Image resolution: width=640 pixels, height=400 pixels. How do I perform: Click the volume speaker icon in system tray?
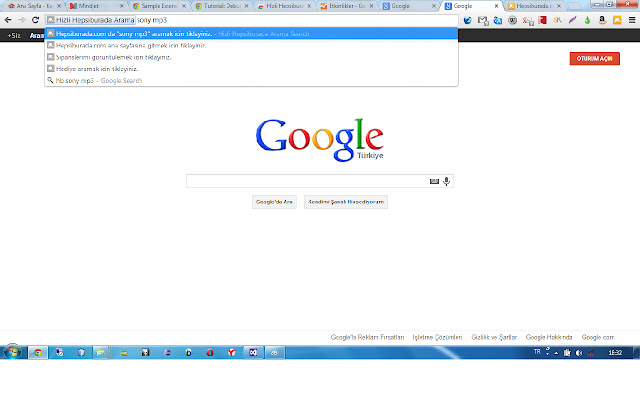(x=578, y=353)
